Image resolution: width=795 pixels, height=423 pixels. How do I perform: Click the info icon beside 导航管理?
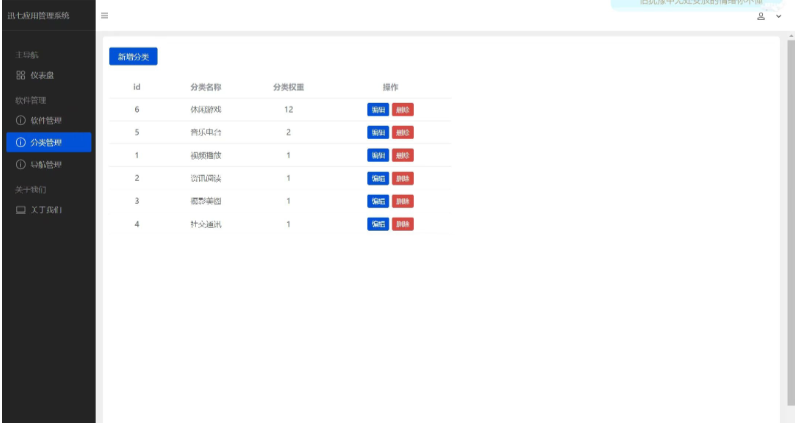pos(21,164)
